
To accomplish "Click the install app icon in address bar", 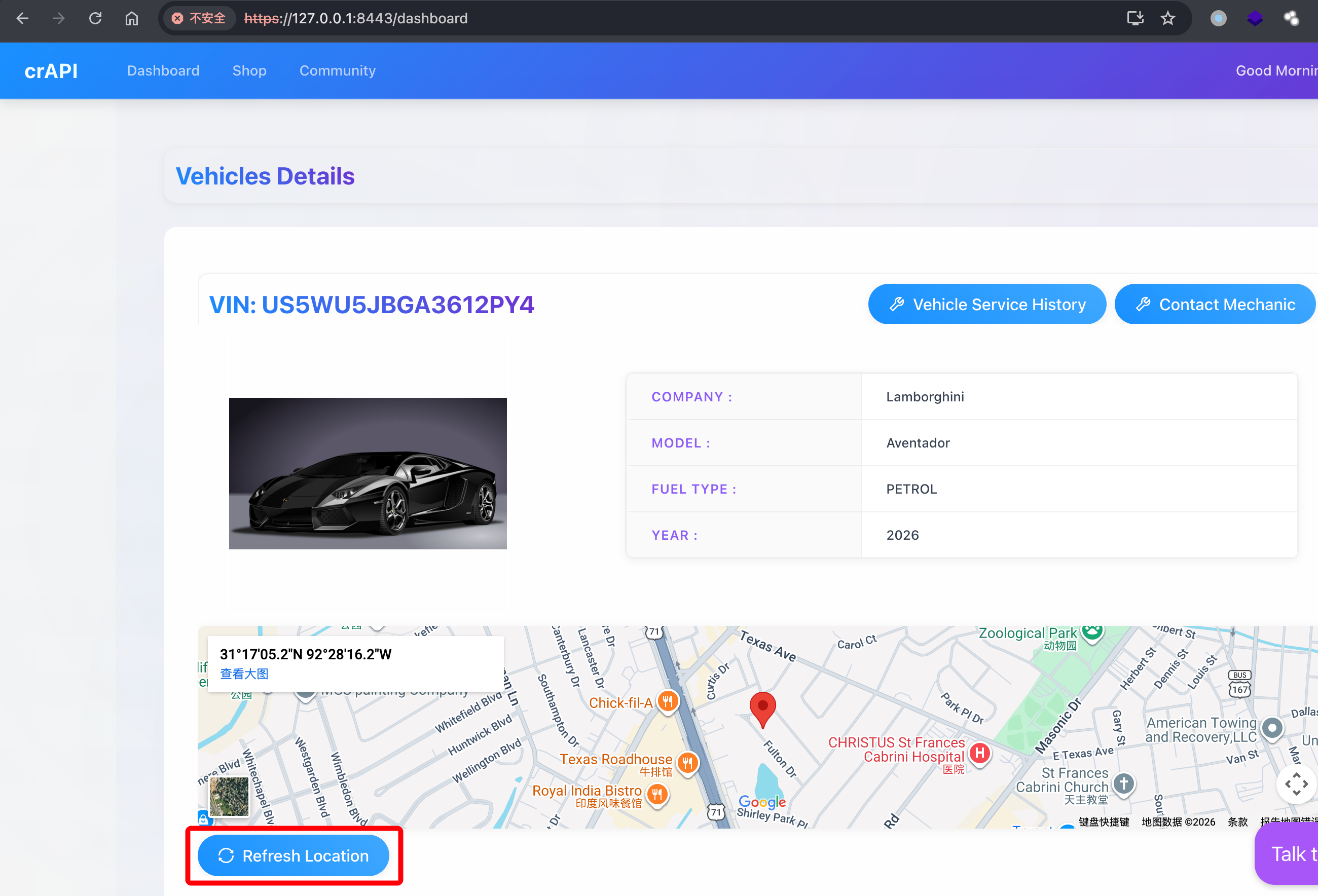I will pos(1134,19).
